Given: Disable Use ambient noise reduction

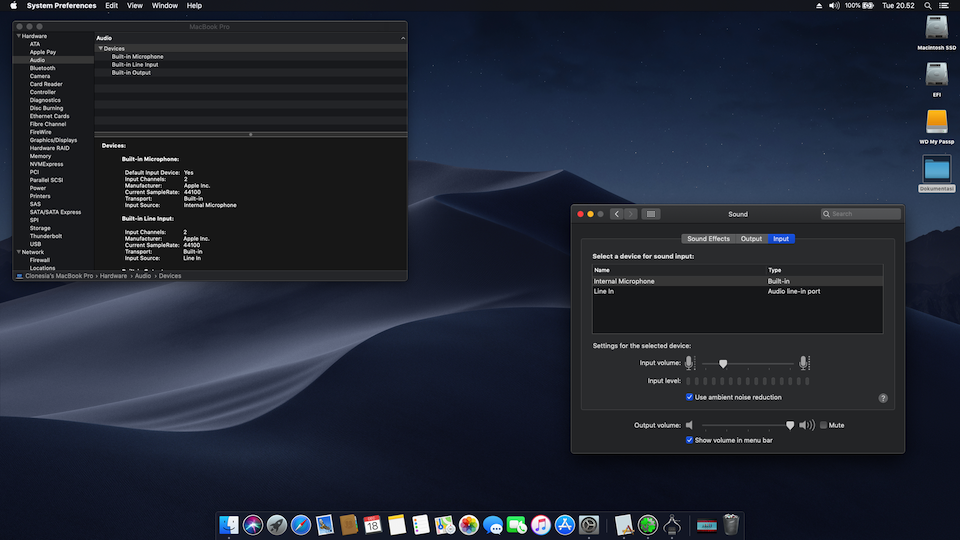Looking at the screenshot, I should [x=690, y=397].
